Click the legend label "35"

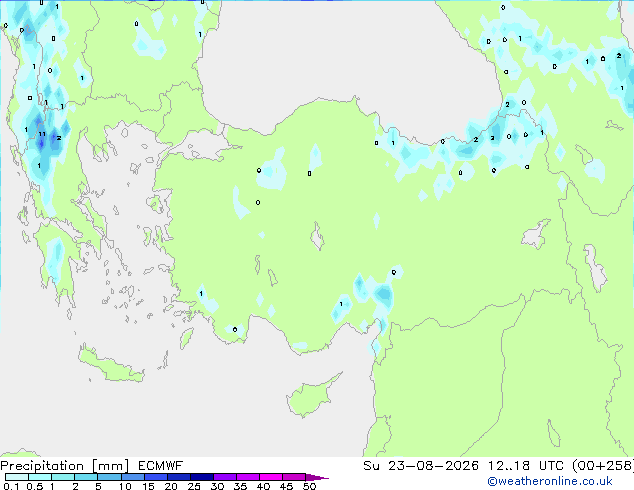240,486
